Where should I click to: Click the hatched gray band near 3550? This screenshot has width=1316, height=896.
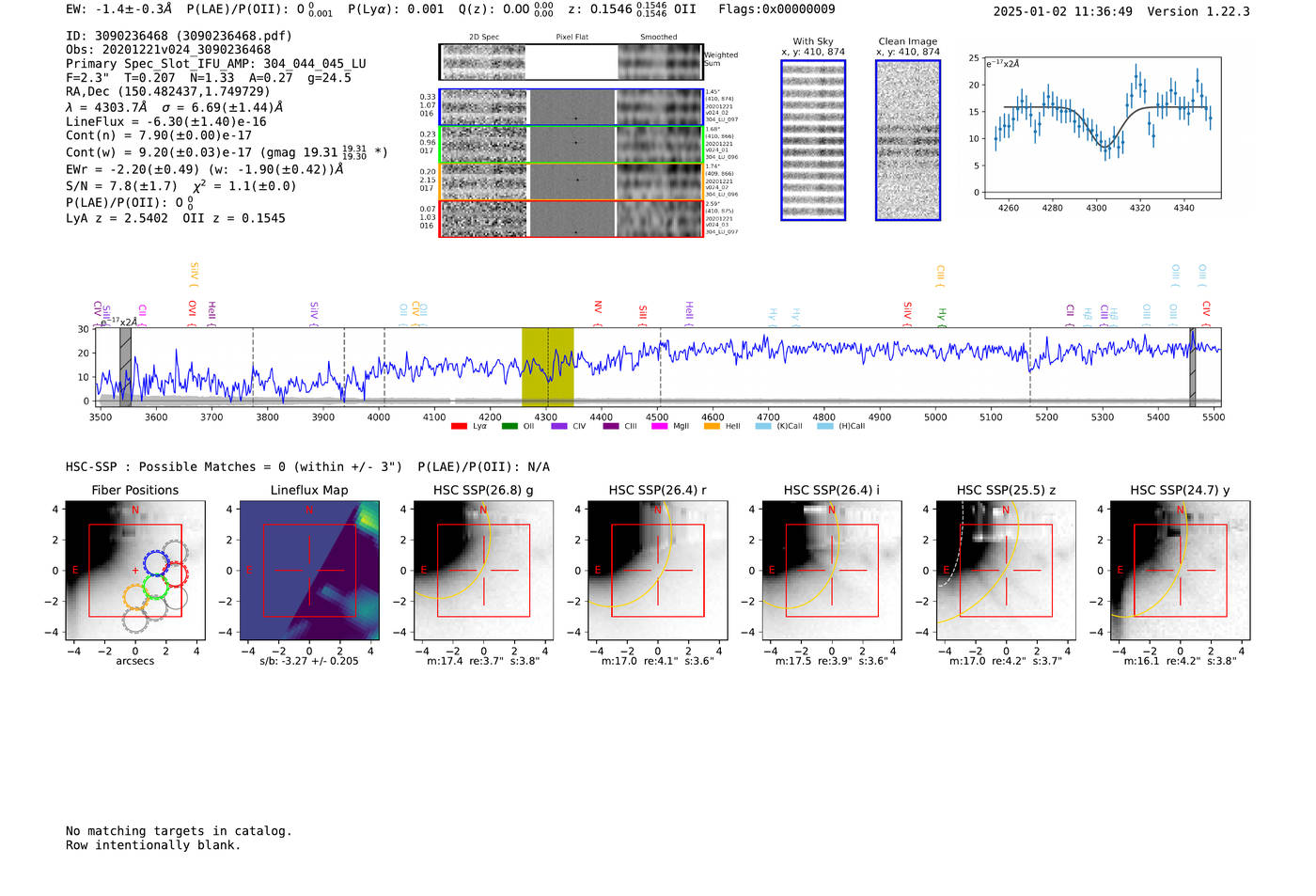125,367
